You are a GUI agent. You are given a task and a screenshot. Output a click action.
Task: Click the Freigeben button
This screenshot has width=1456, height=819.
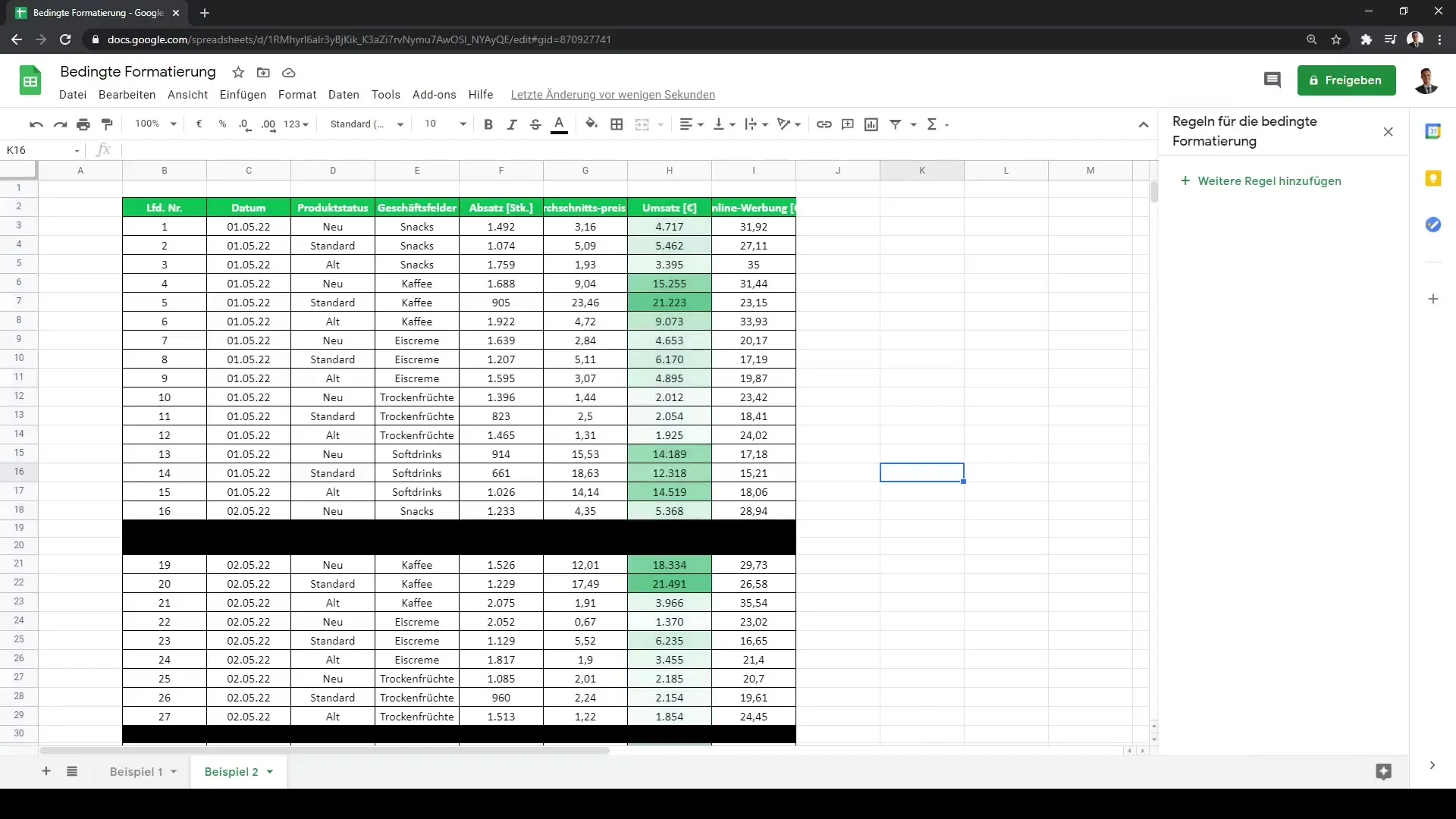pyautogui.click(x=1346, y=80)
